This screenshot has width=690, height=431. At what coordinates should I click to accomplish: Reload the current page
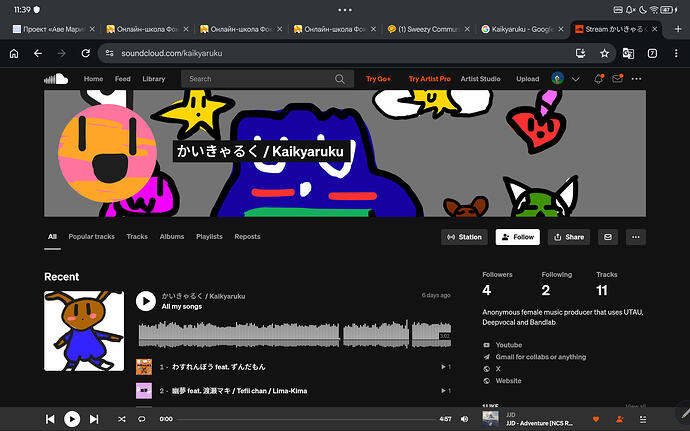(x=85, y=53)
